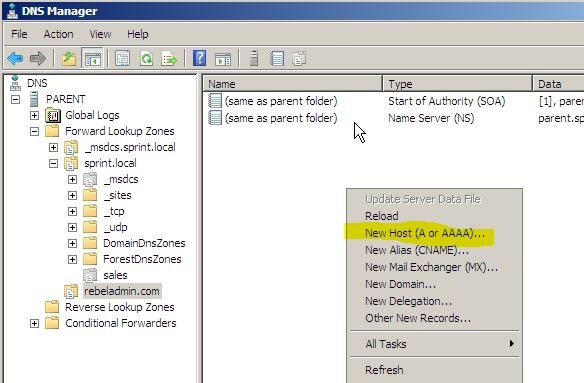Screen dimensions: 584x383
Task: Collapse the PARENT server node
Action: 15,99
